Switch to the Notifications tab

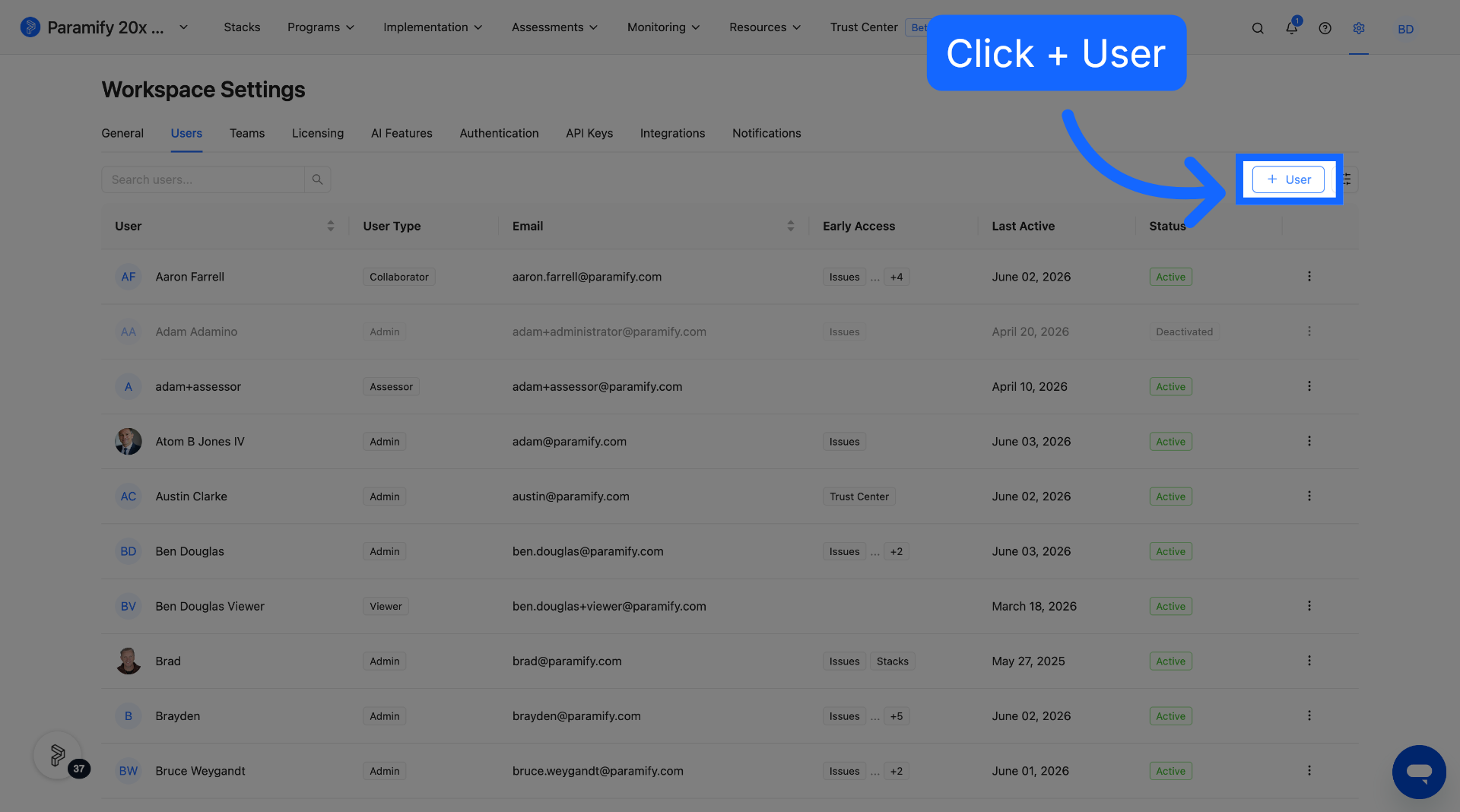(766, 133)
